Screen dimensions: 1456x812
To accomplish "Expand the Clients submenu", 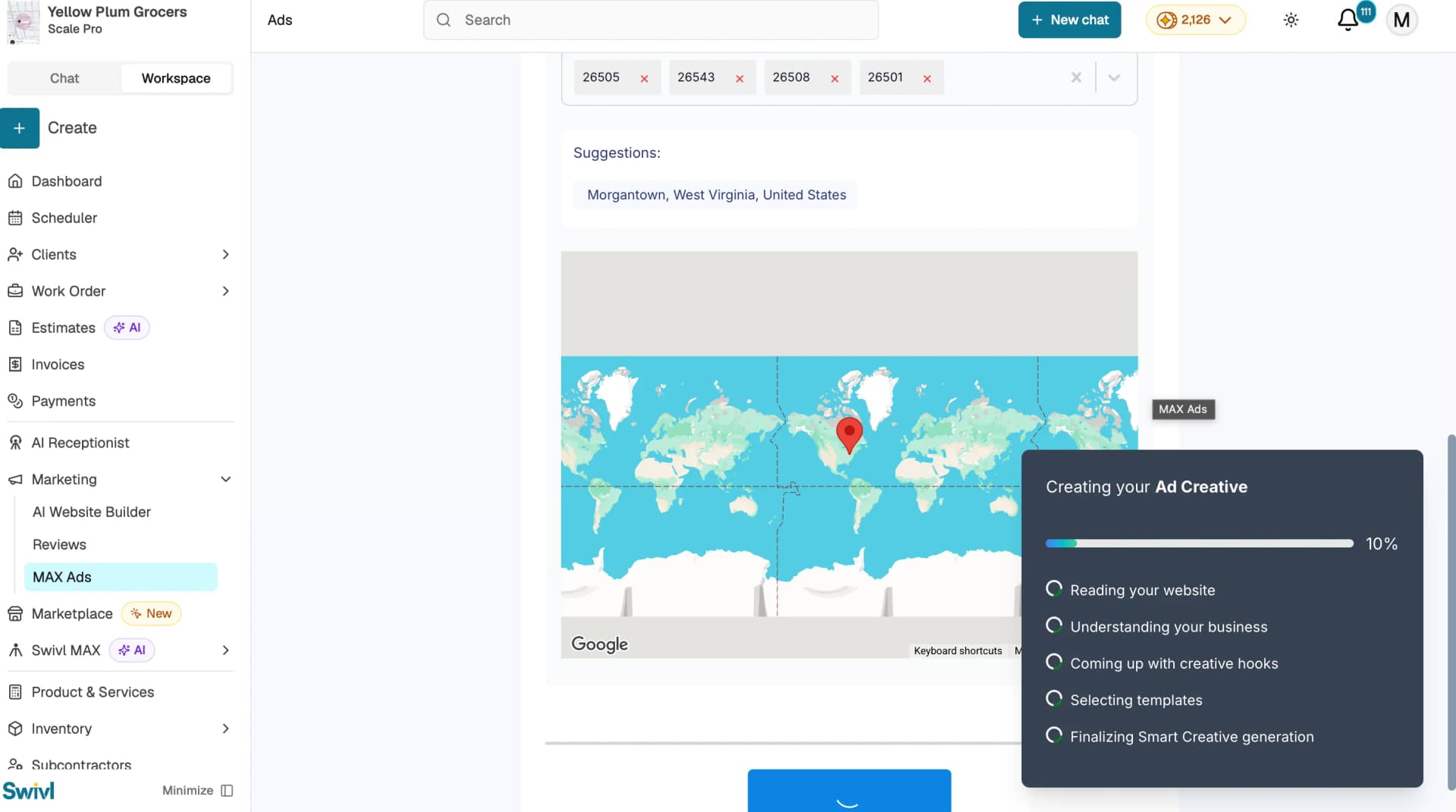I will tap(225, 255).
